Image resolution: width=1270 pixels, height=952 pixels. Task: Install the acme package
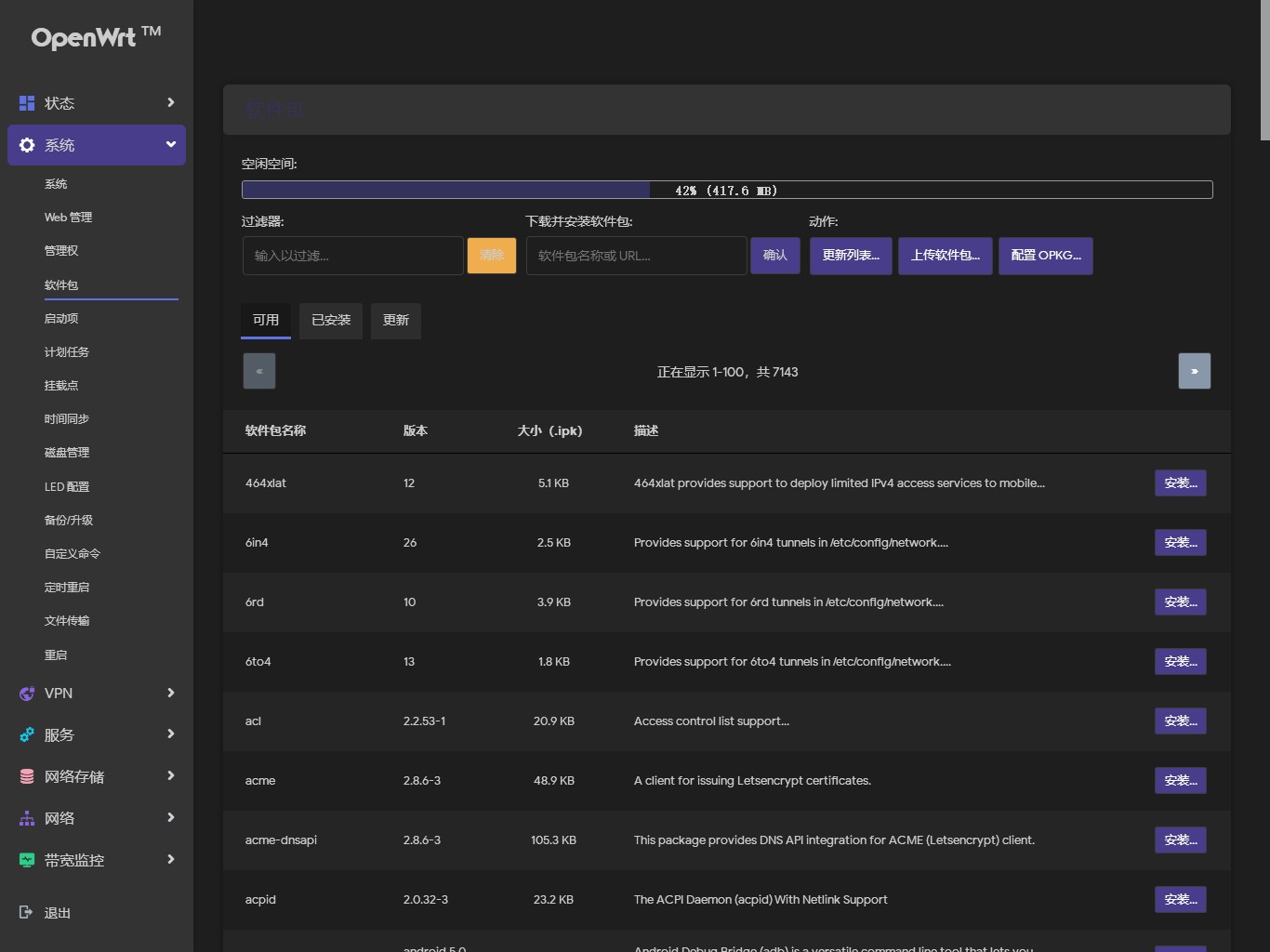[x=1181, y=781]
